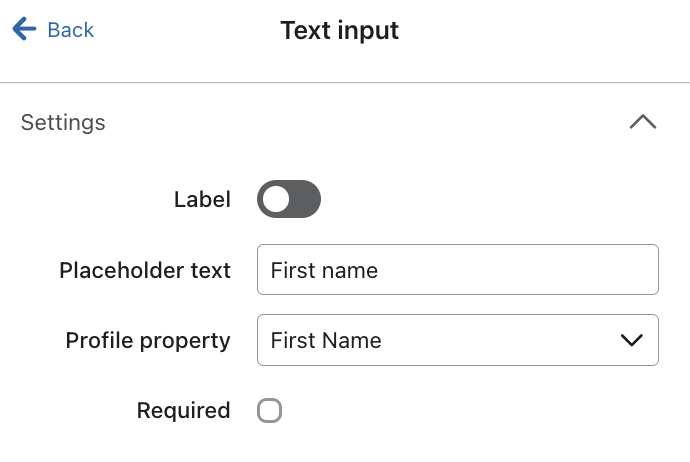Viewport: 690px width, 462px height.
Task: Enable the Label toggle switch
Action: tap(289, 199)
